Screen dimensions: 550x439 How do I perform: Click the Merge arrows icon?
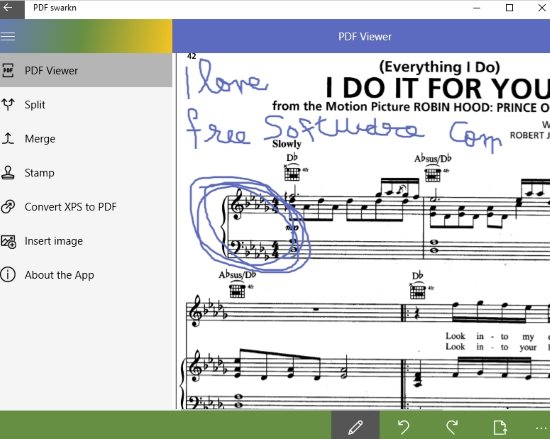(8, 139)
